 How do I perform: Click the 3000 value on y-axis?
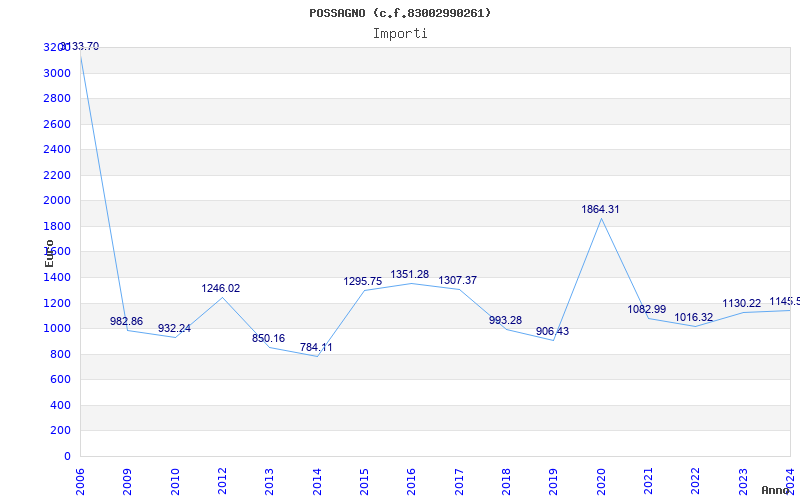(x=57, y=73)
